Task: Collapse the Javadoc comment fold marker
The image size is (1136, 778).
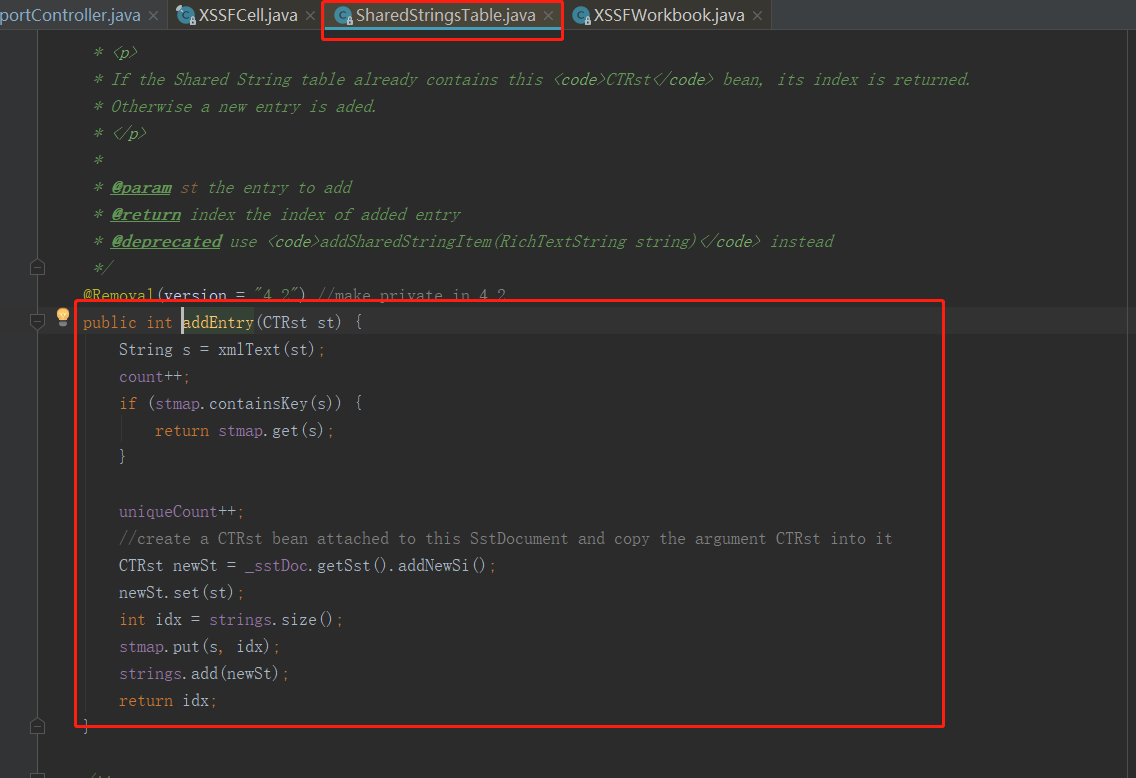Action: click(x=38, y=268)
